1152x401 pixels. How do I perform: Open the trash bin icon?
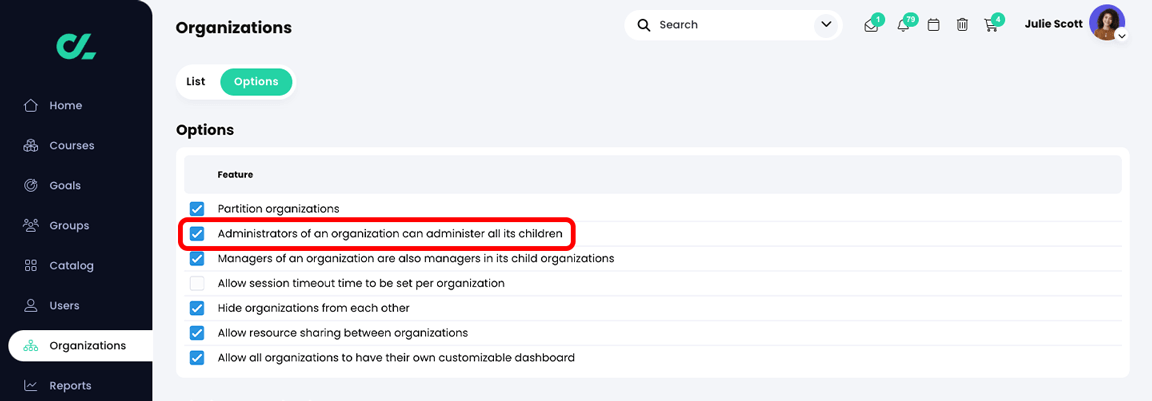(962, 25)
